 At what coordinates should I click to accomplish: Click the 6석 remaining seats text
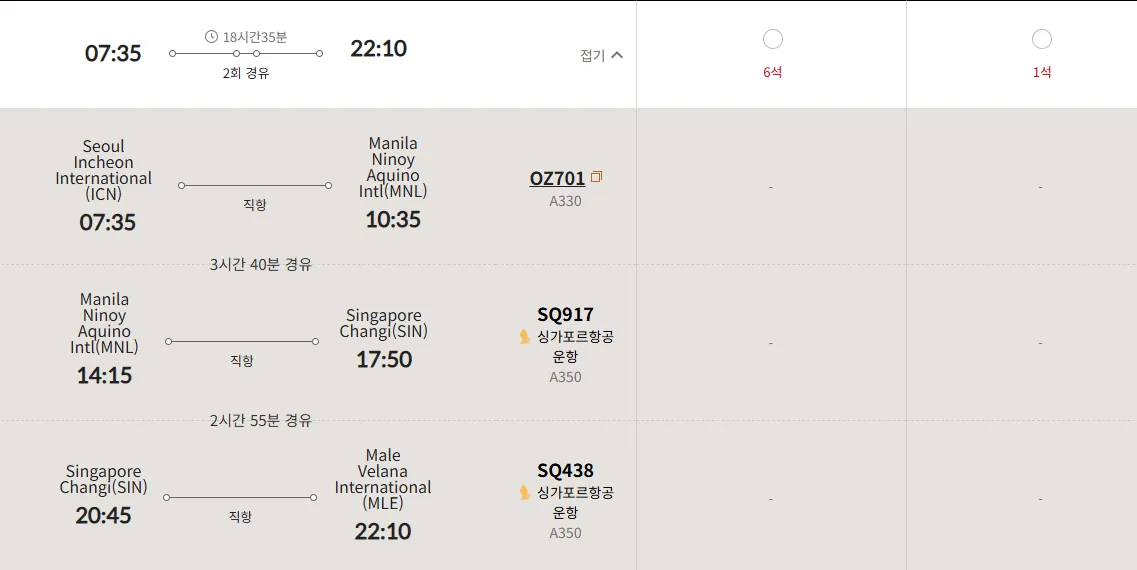773,72
